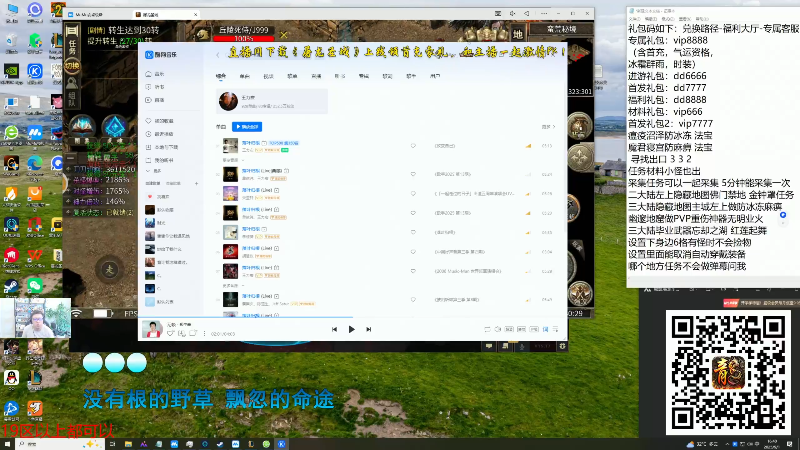
Task: Click the 酷我音乐 logo in the music player
Action: click(161, 54)
